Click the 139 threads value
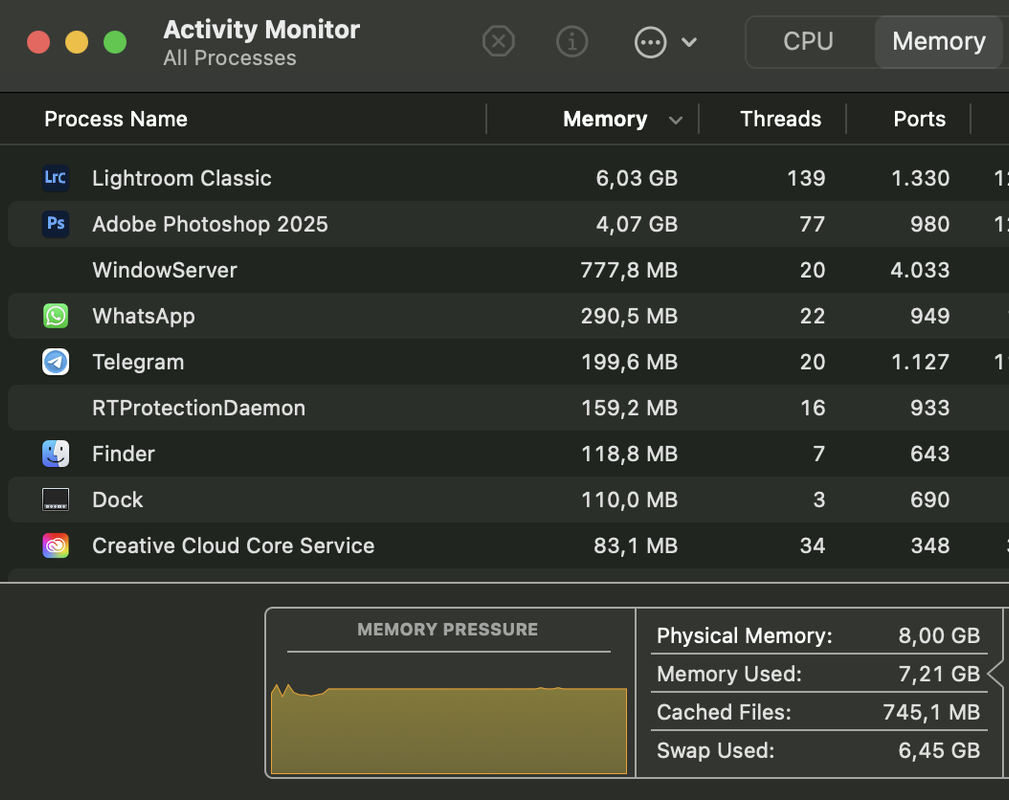The width and height of the screenshot is (1009, 800). tap(806, 178)
